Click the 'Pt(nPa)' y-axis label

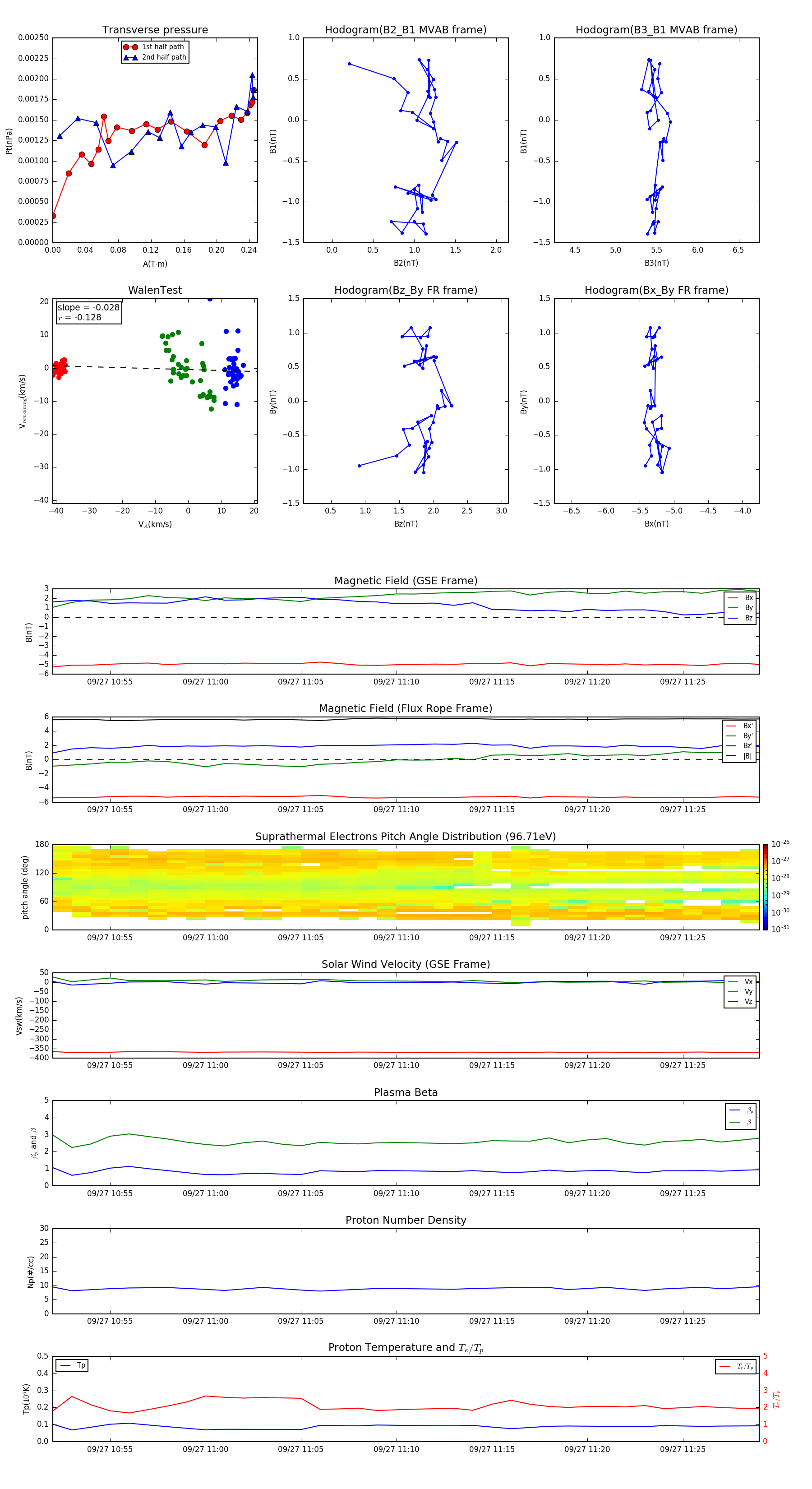pyautogui.click(x=9, y=140)
